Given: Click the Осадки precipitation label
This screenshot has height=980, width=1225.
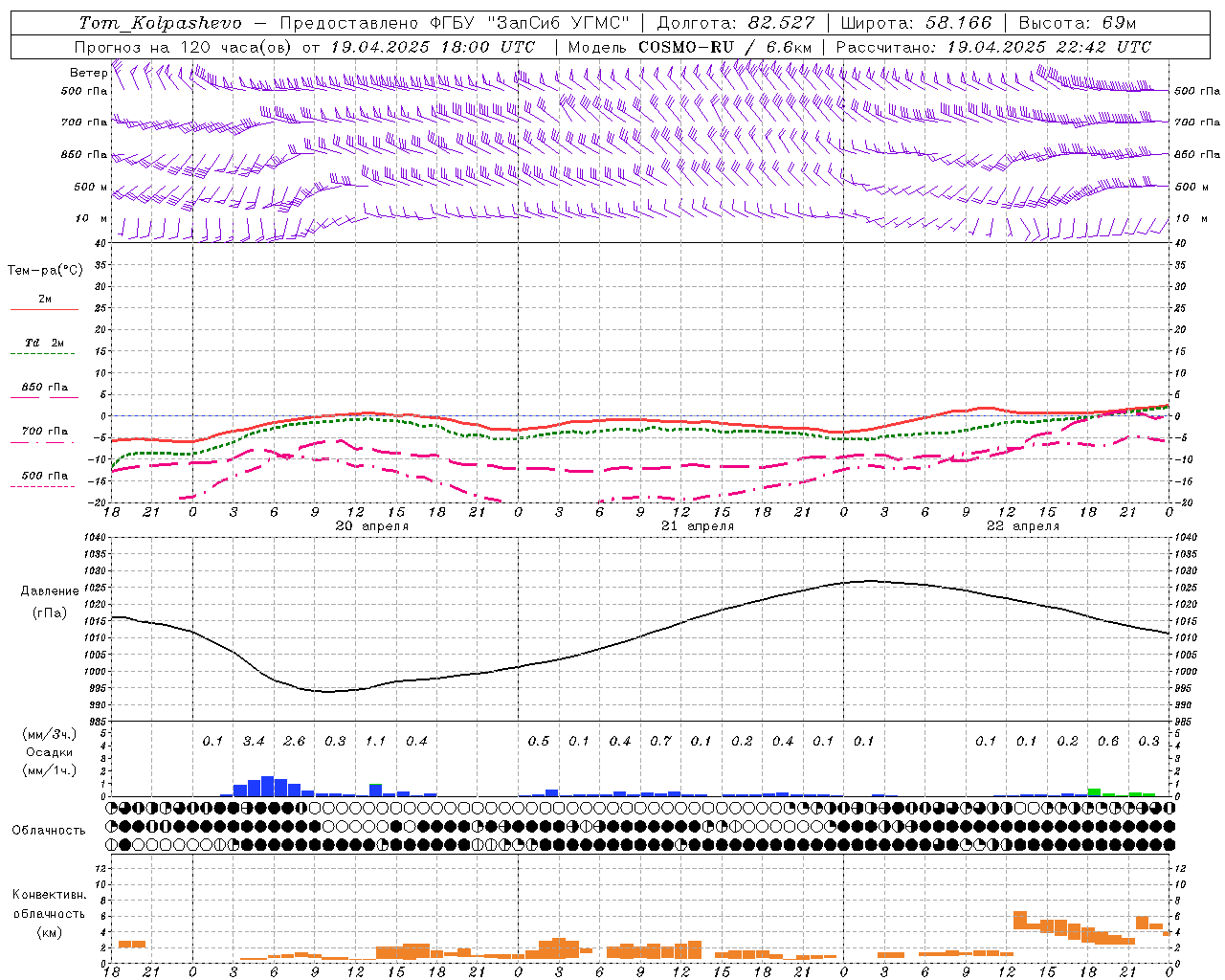Looking at the screenshot, I should click(50, 752).
